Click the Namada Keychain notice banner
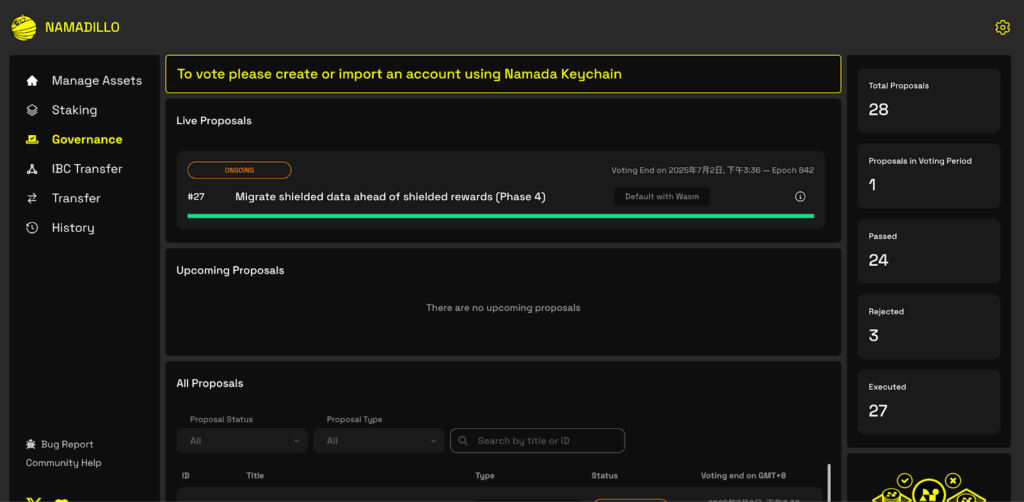1024x502 pixels. coord(503,74)
